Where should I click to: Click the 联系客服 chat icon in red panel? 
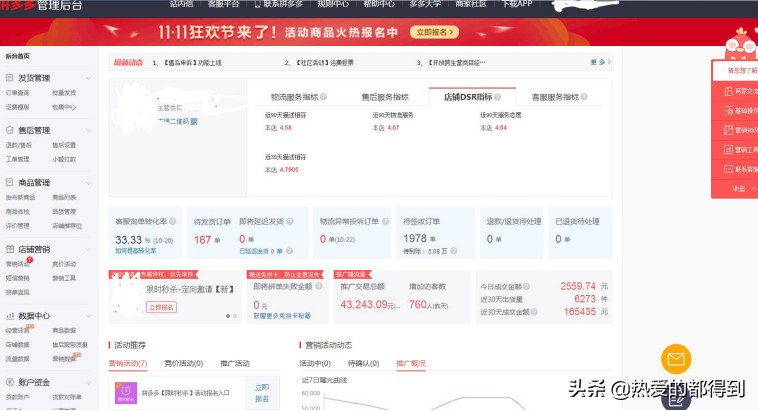tap(729, 169)
